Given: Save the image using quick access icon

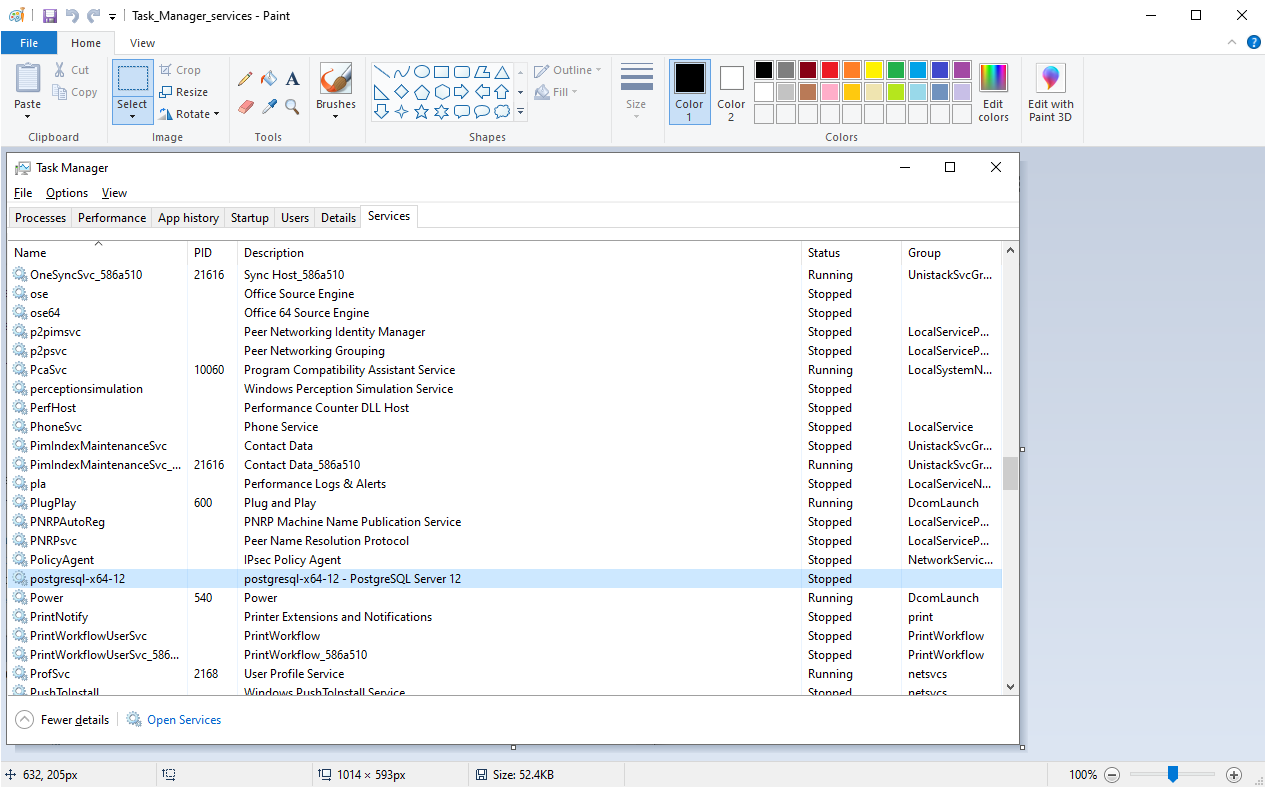Looking at the screenshot, I should pos(50,16).
